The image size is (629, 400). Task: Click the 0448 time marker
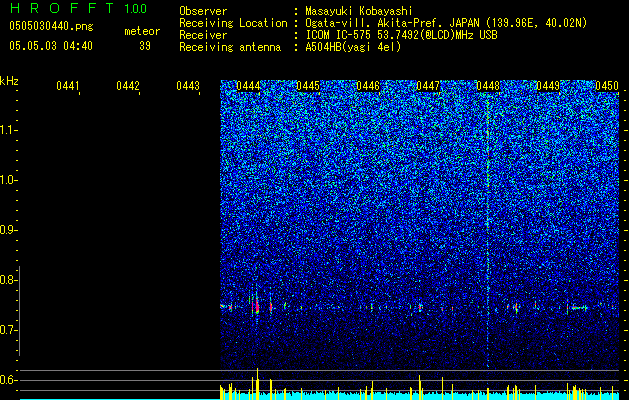[x=488, y=86]
